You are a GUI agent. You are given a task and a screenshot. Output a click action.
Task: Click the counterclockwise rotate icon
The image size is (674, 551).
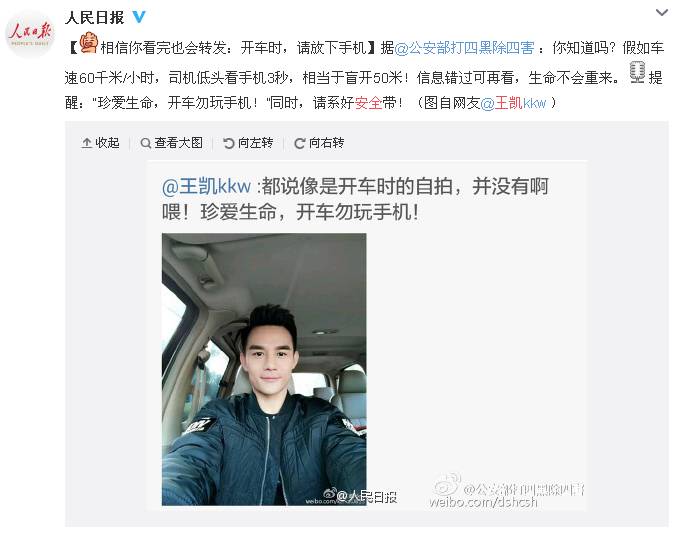pos(229,143)
